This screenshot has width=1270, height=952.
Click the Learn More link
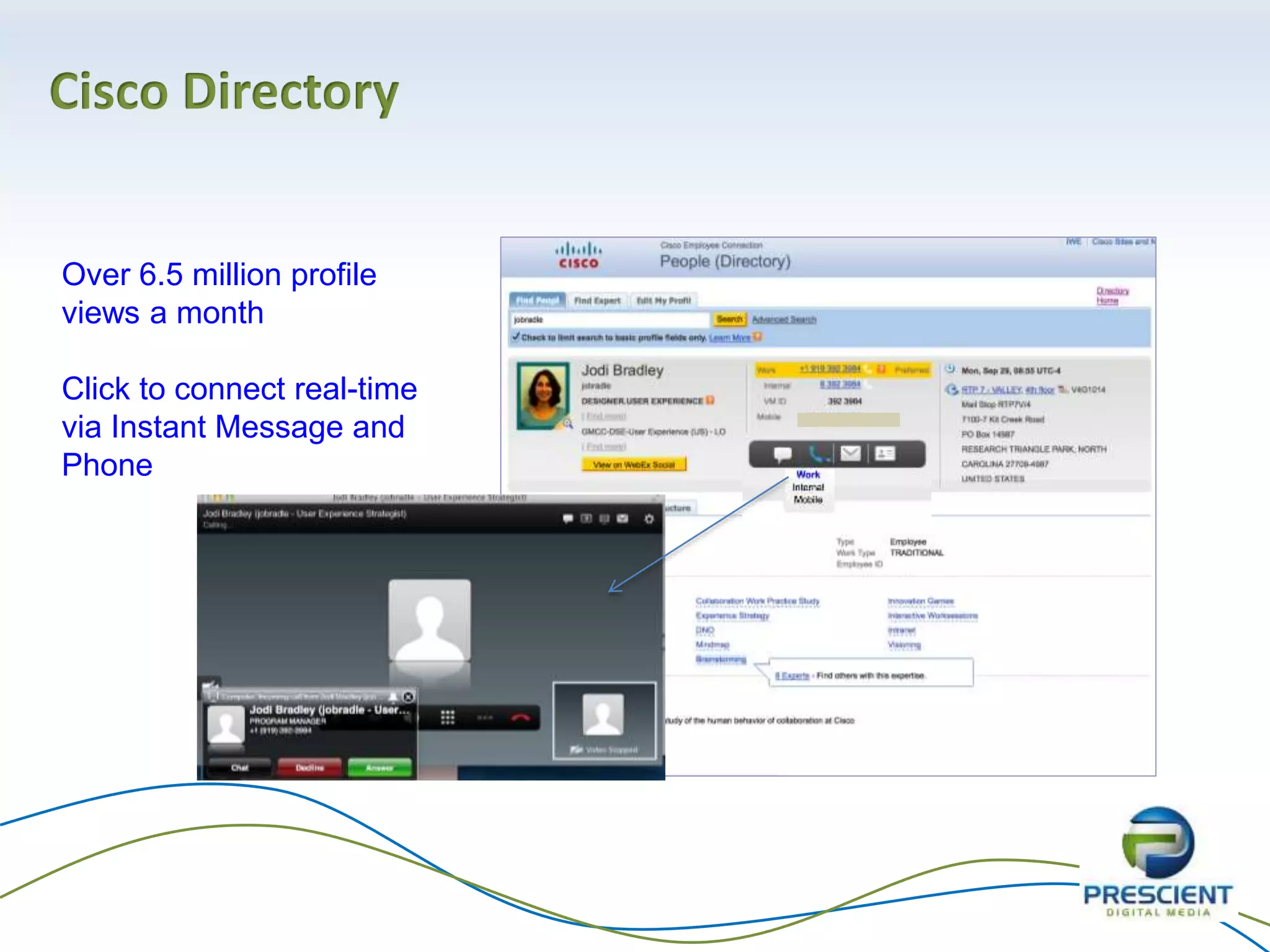[x=729, y=338]
